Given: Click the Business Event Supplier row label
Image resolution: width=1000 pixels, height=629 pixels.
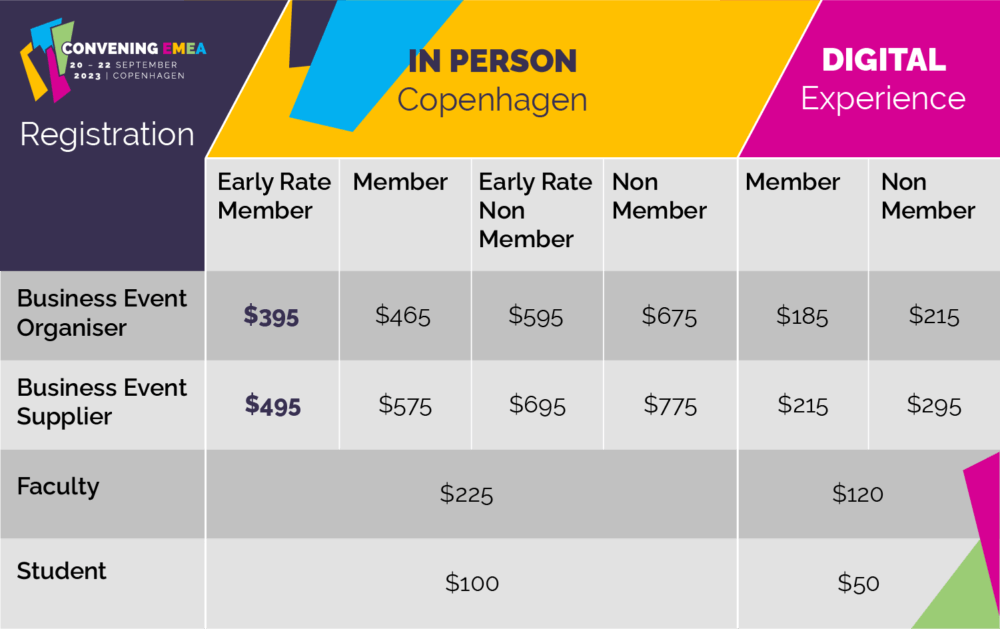Looking at the screenshot, I should [x=102, y=401].
